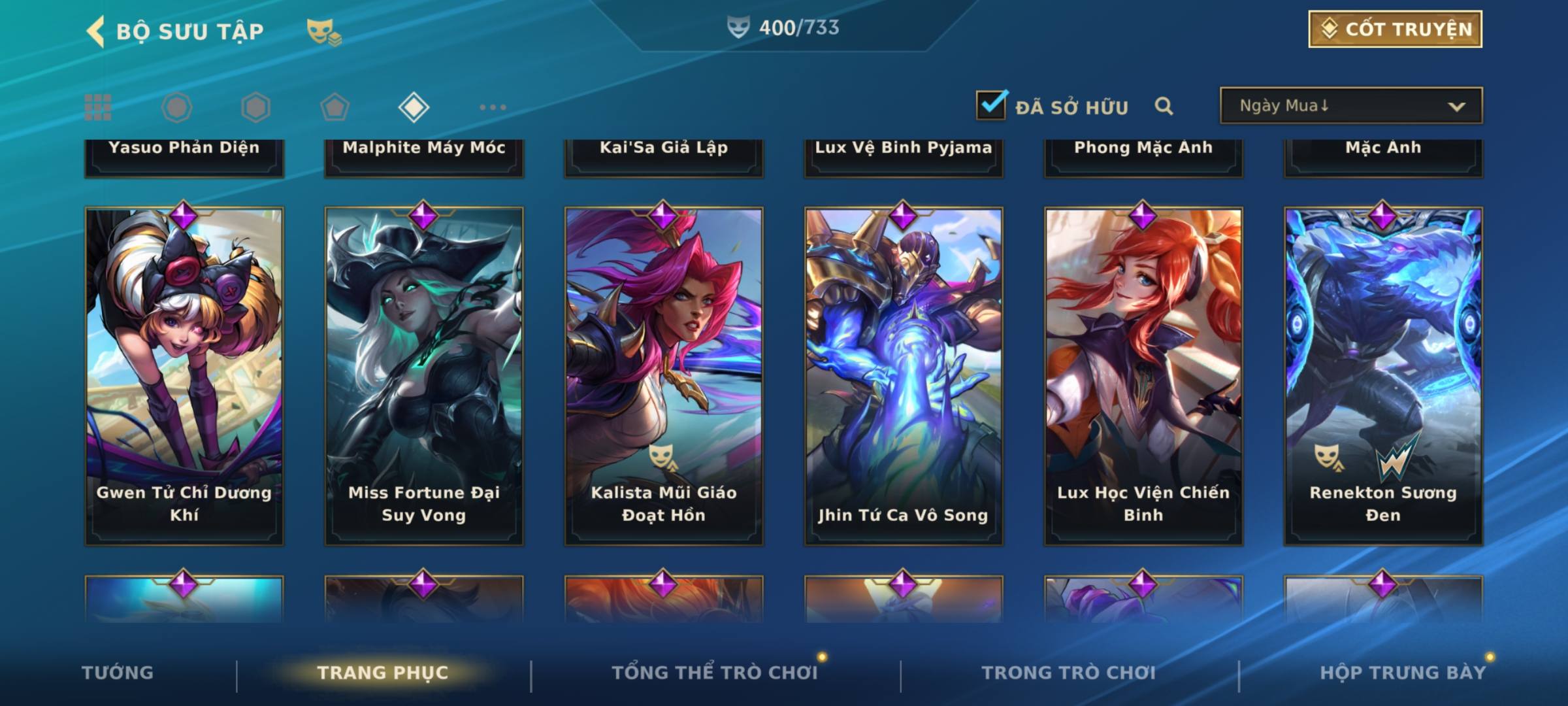Open the skin search magnifier

pos(1164,106)
